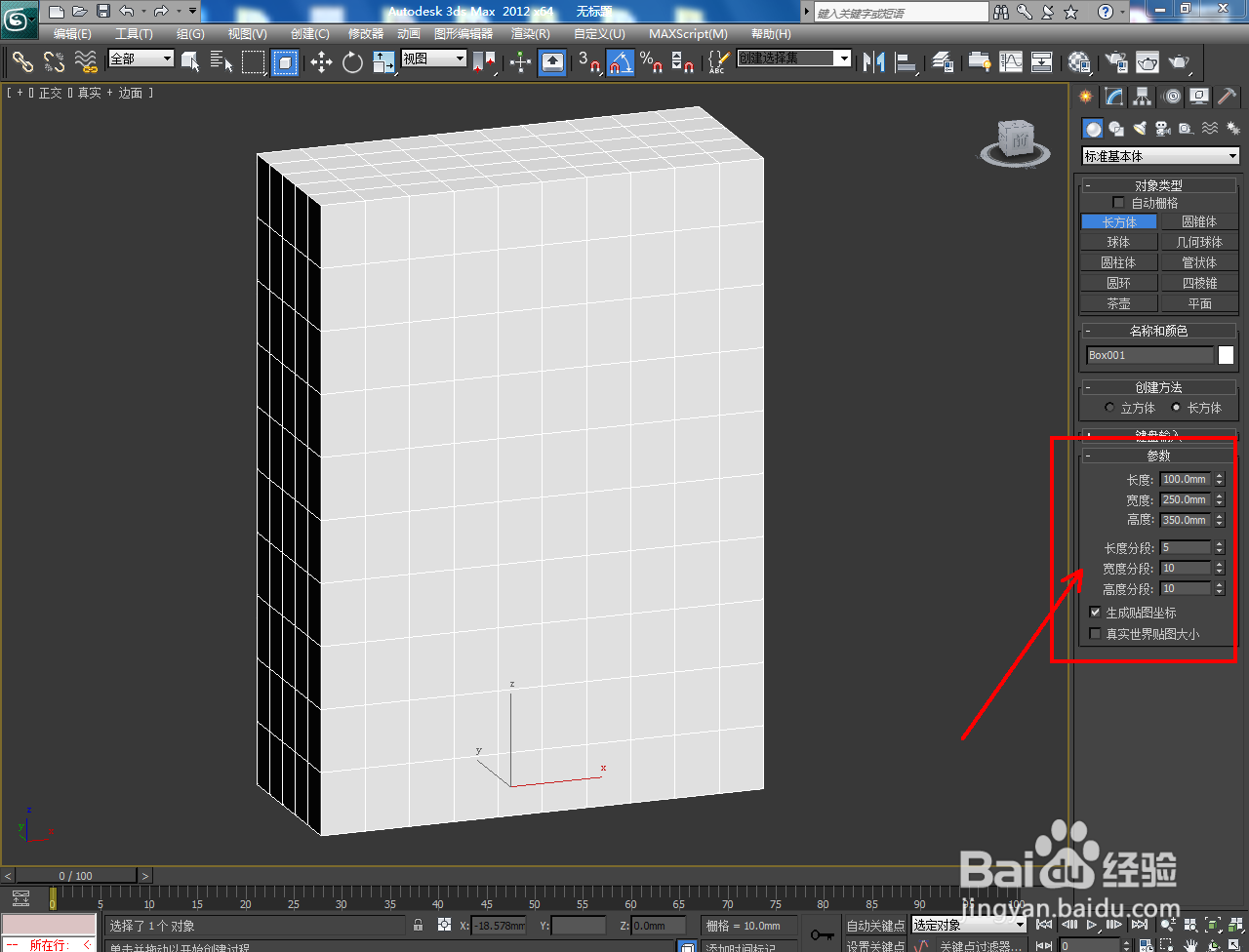Select the Select and Link tool
This screenshot has width=1249, height=952.
(x=22, y=61)
